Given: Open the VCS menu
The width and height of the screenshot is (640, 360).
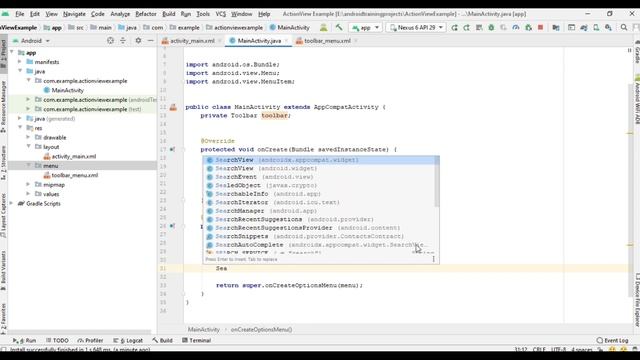Looking at the screenshot, I should 220,14.
